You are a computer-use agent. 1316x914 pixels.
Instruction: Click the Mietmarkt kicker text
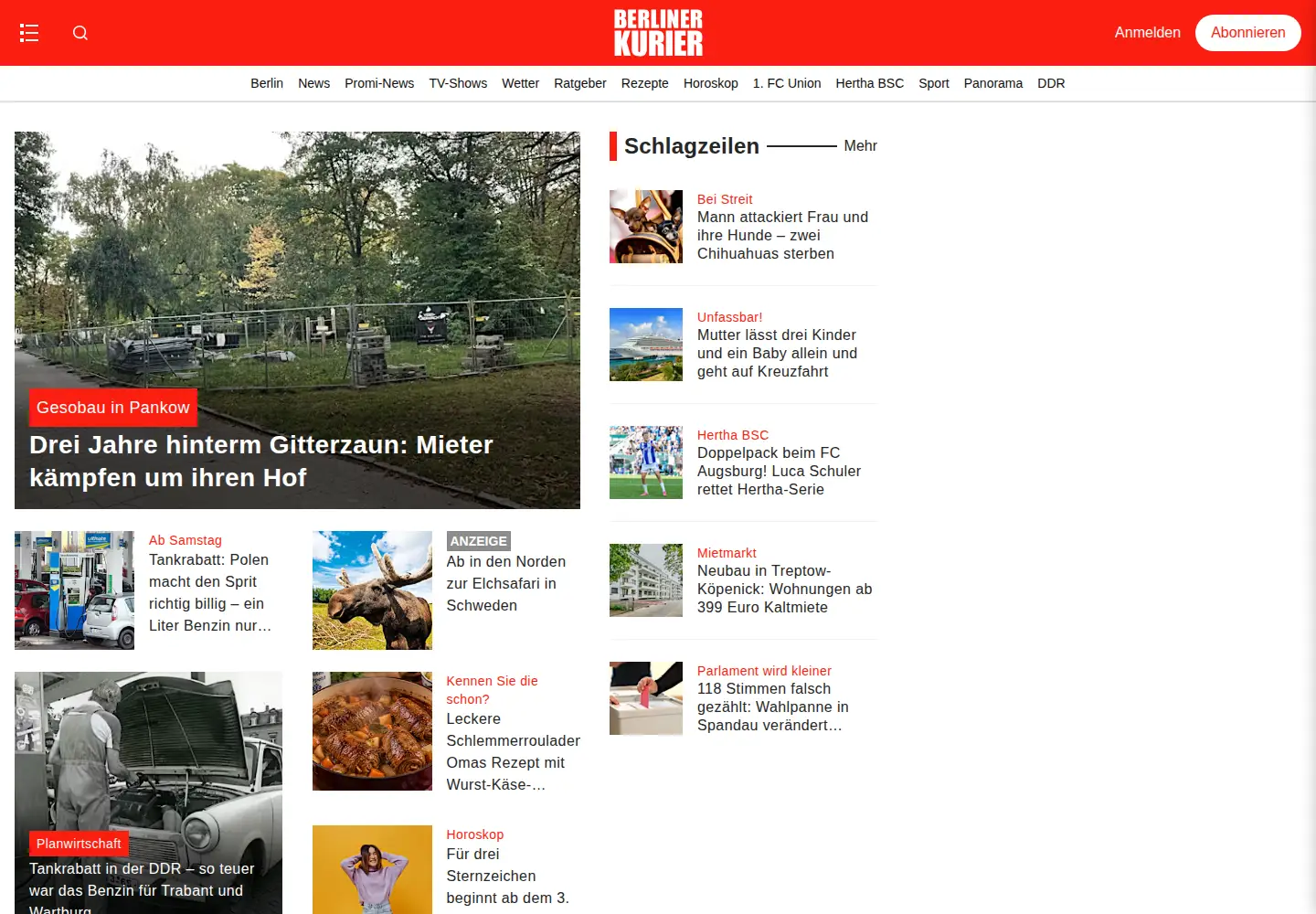click(x=727, y=553)
